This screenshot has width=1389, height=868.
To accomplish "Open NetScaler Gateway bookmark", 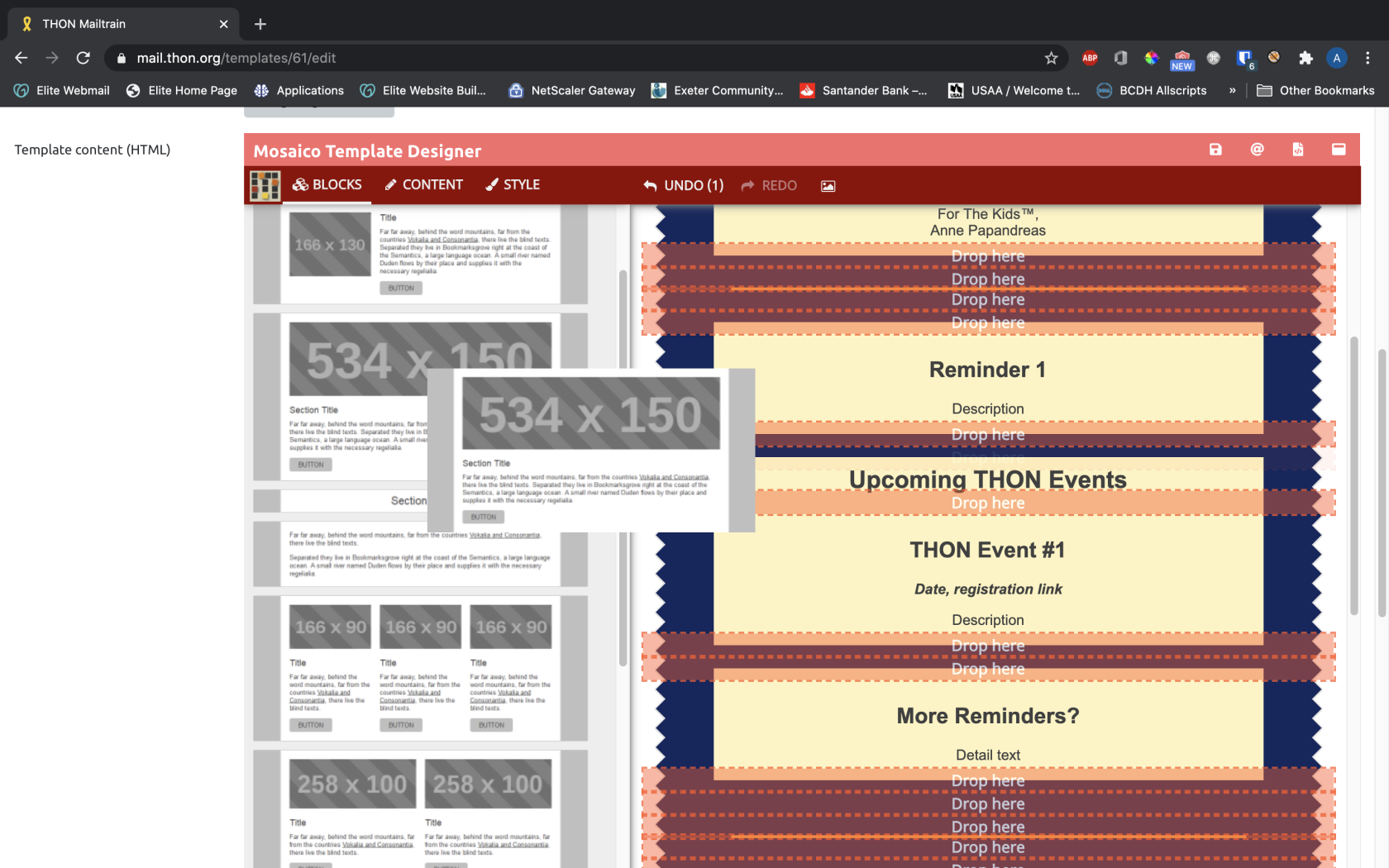I will pos(572,91).
